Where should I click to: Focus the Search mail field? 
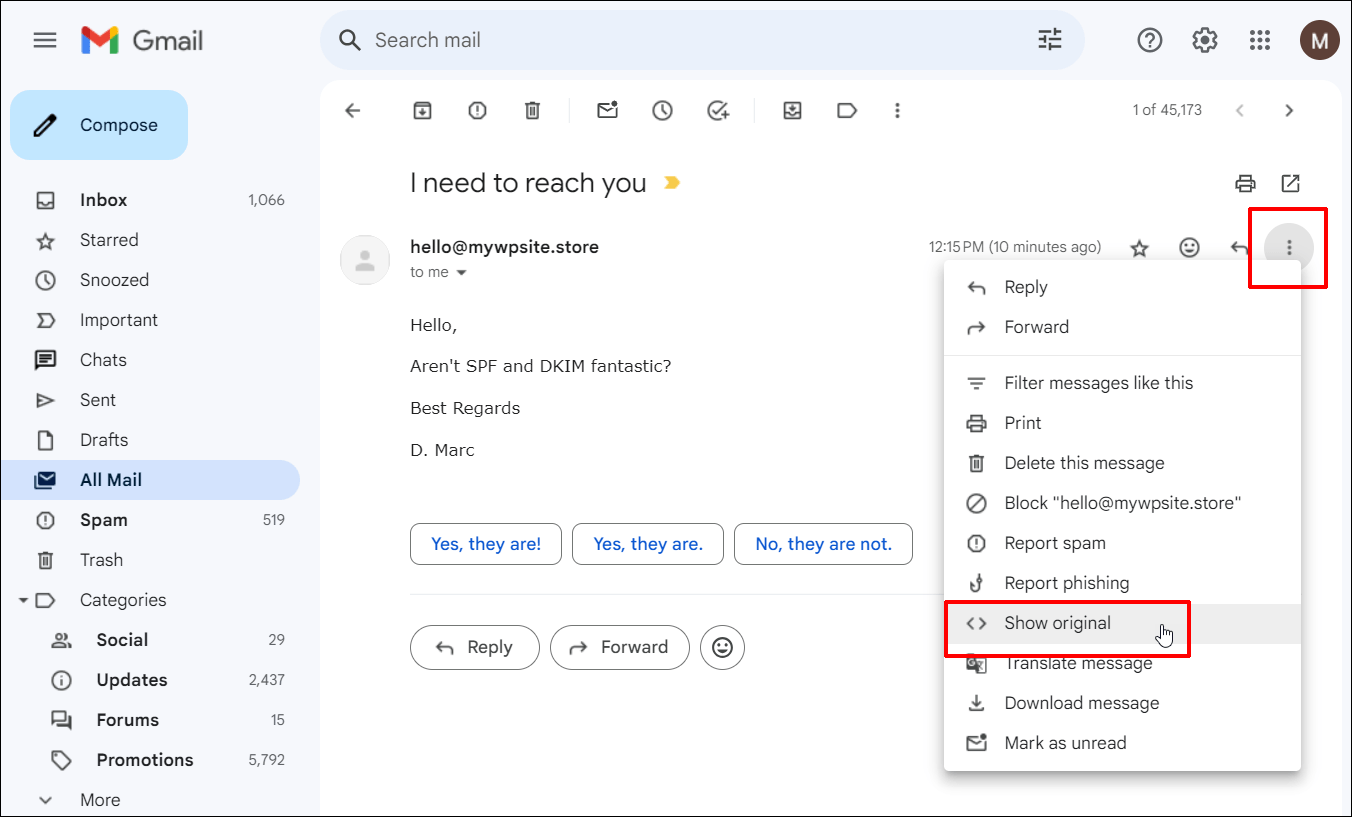[x=700, y=40]
